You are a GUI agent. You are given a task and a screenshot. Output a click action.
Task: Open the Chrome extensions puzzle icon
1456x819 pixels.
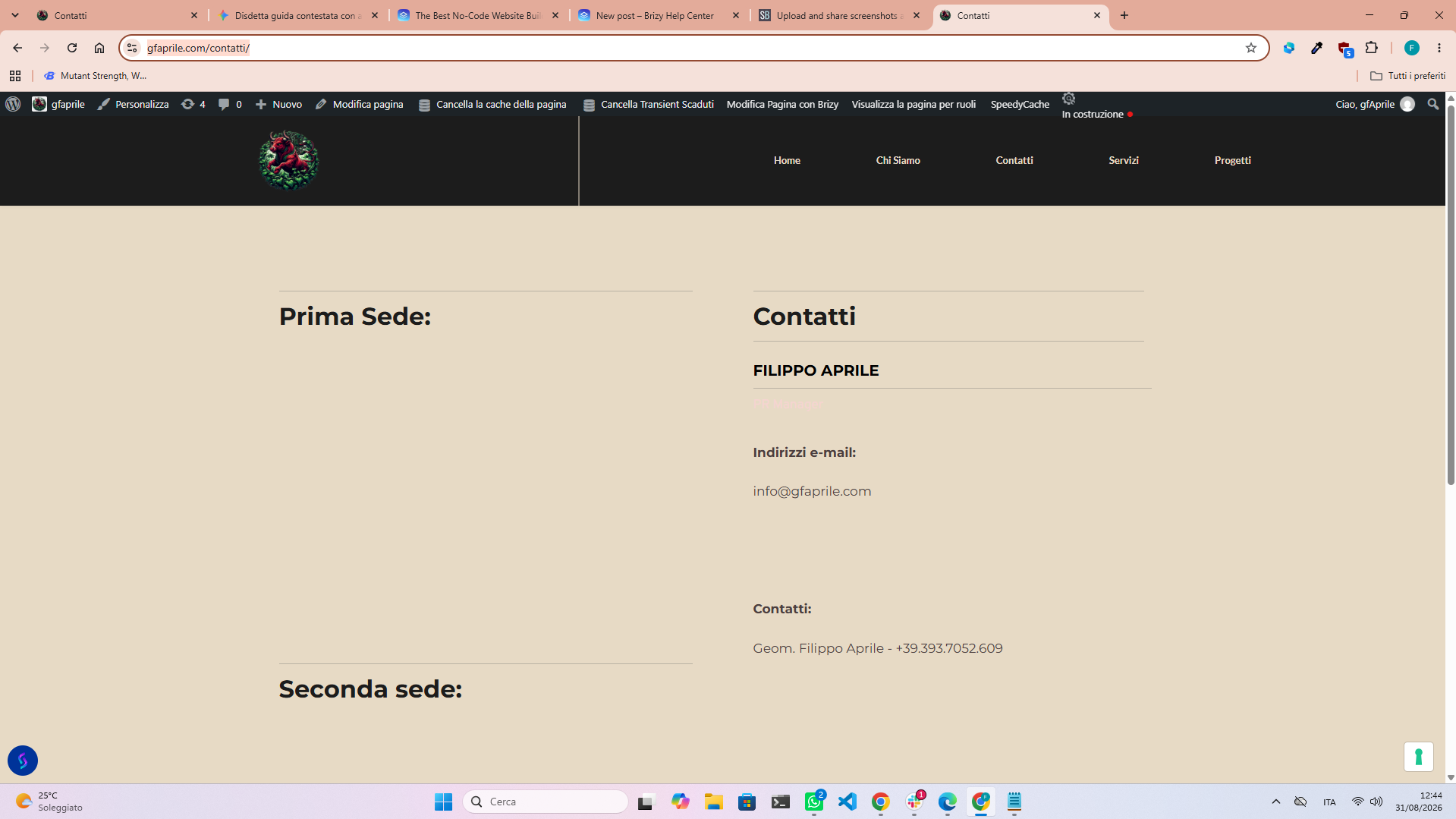tap(1371, 48)
